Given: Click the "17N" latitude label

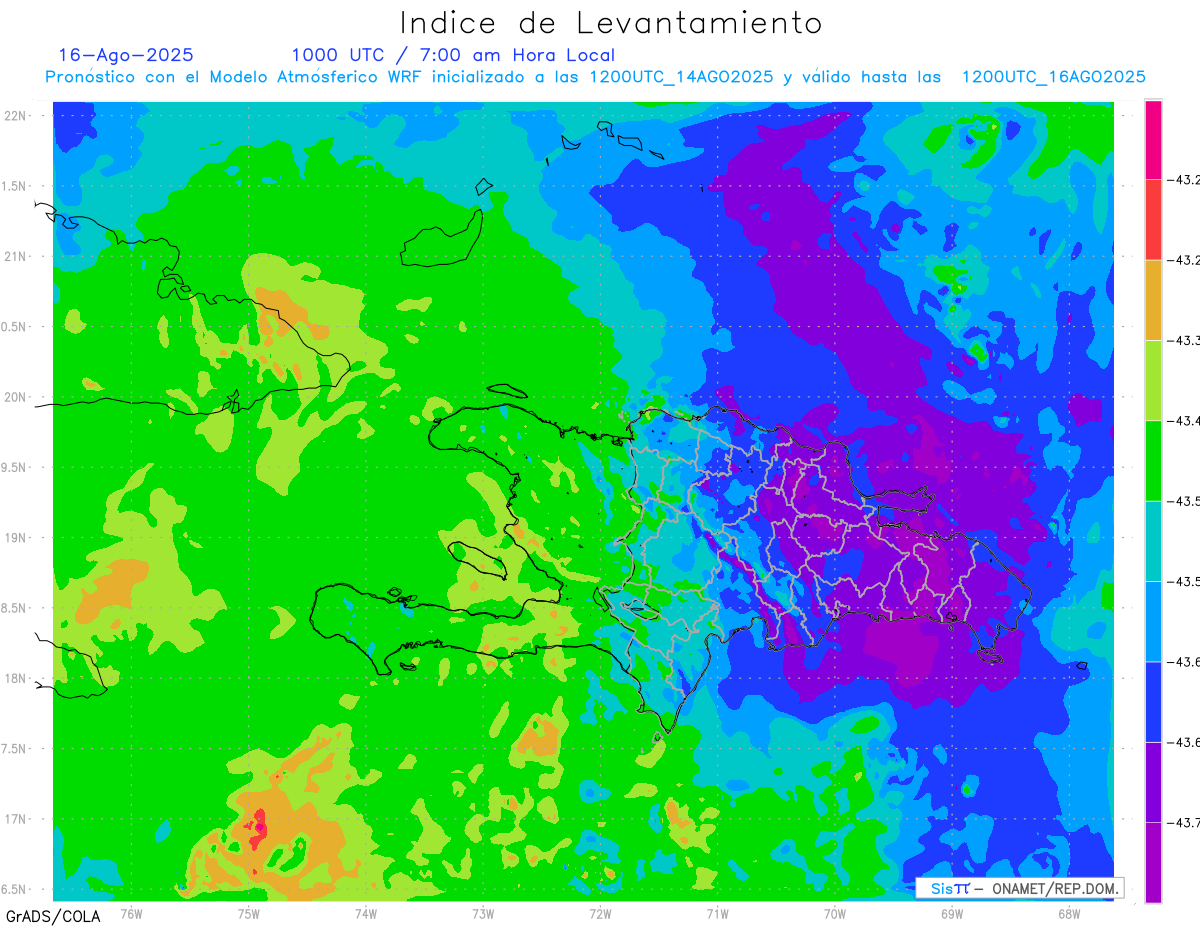Looking at the screenshot, I should point(17,819).
